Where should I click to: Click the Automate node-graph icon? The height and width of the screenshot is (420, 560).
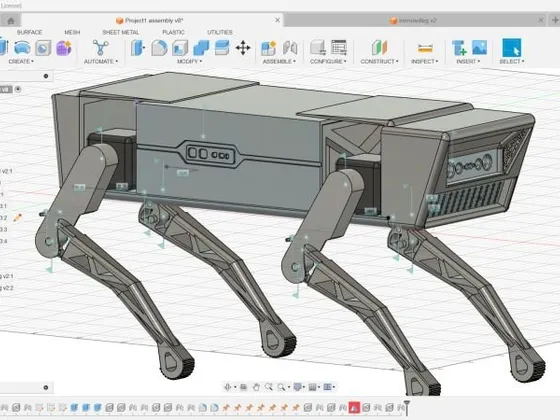tap(101, 48)
